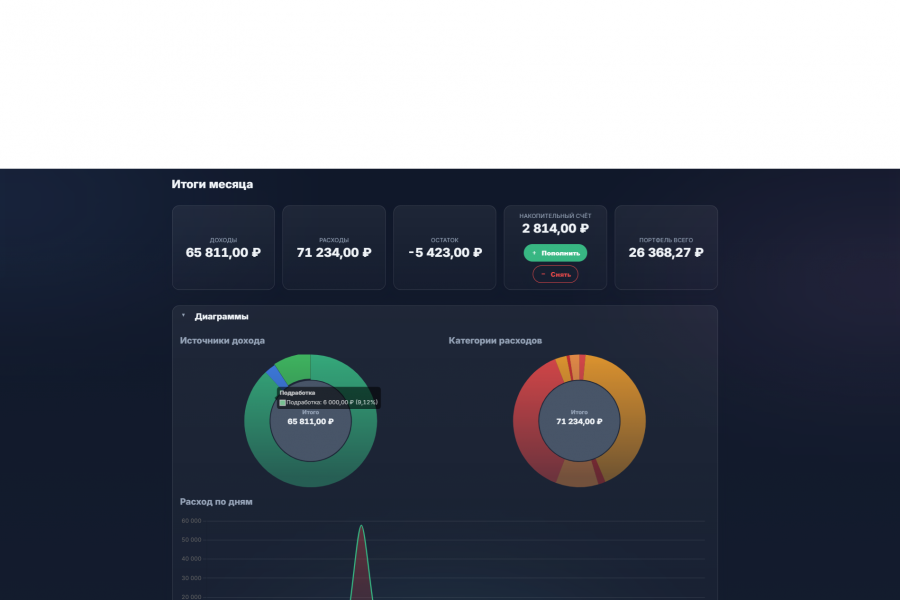Click the 50 000 axis label

tap(191, 540)
